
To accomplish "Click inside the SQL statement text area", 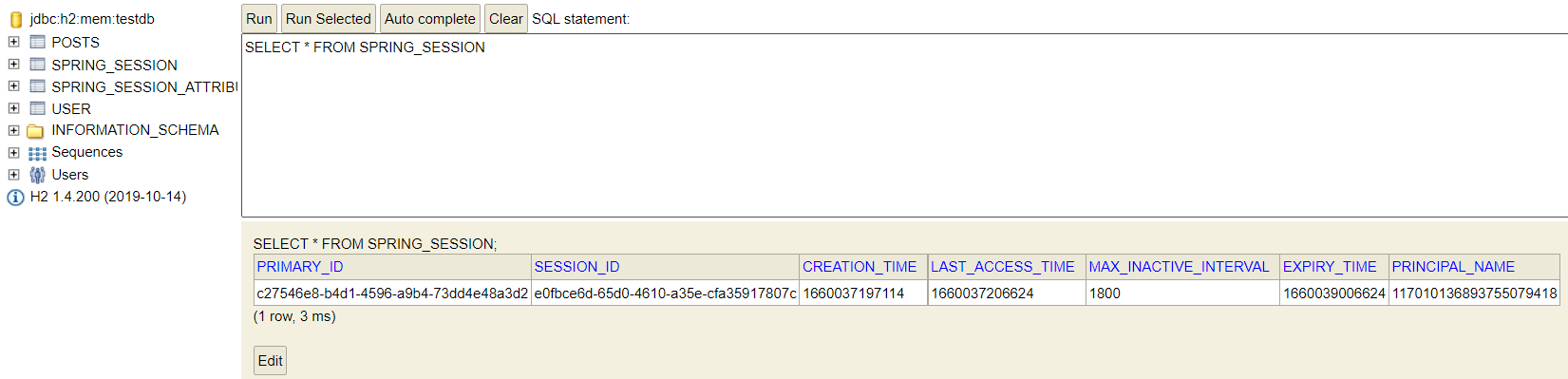I will tap(904, 125).
